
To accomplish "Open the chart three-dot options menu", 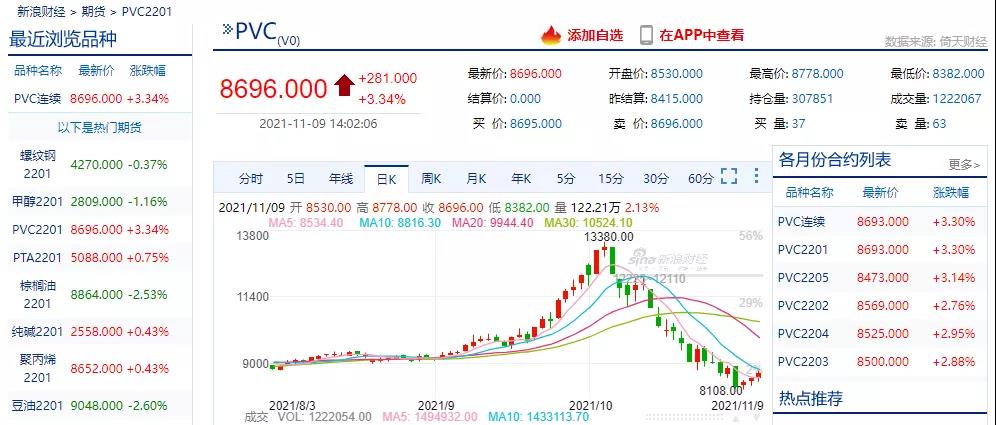I will pos(756,176).
